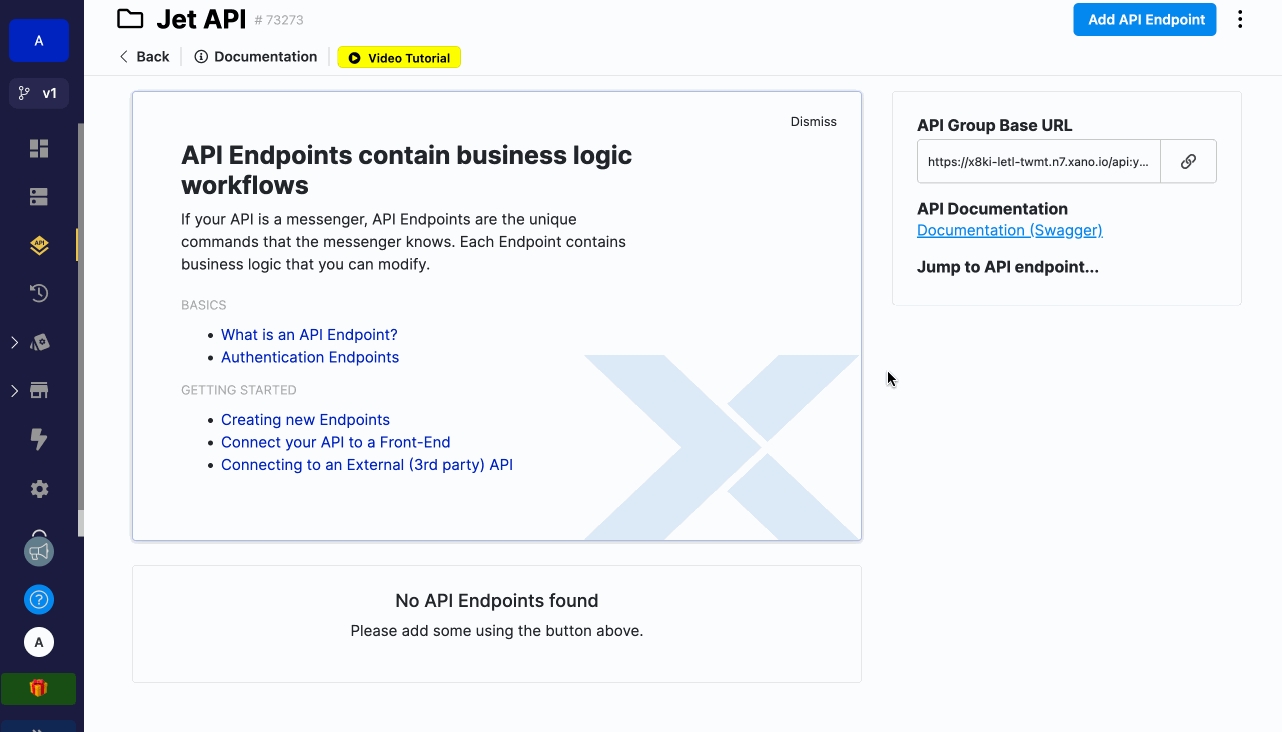Click the Add API Endpoint button
This screenshot has width=1282, height=732.
tap(1144, 20)
